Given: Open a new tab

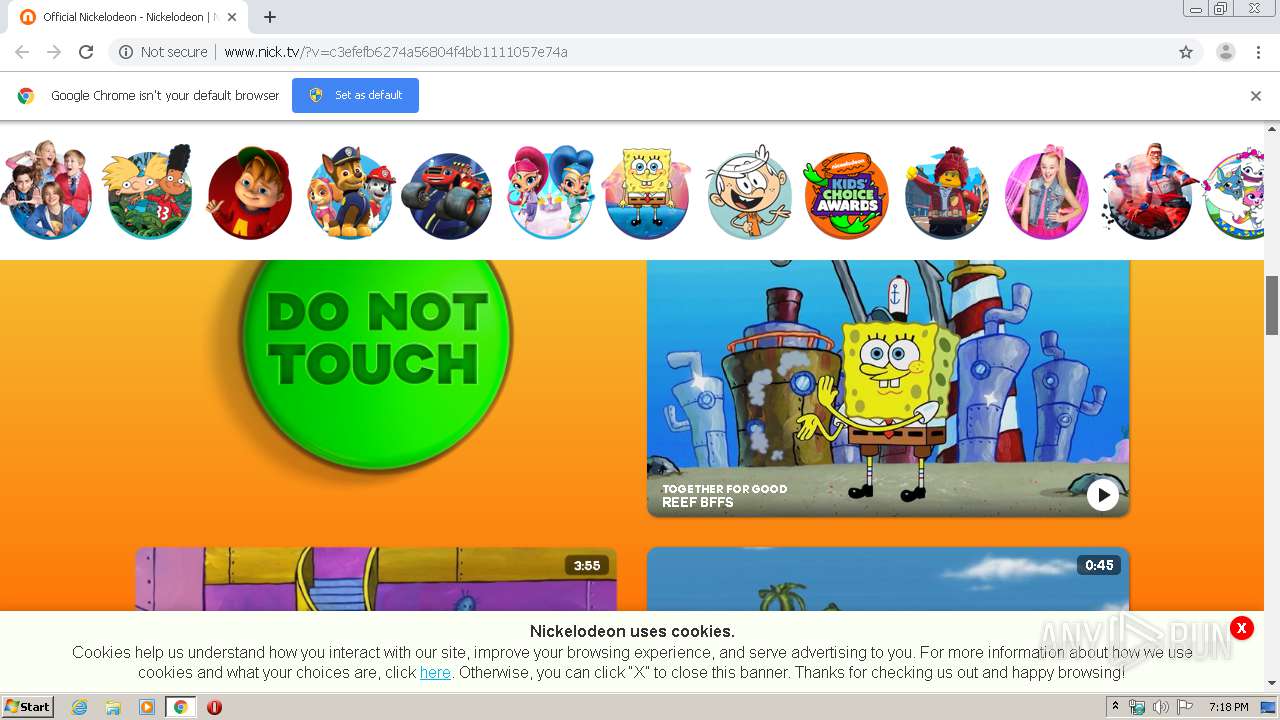Looking at the screenshot, I should [x=270, y=17].
